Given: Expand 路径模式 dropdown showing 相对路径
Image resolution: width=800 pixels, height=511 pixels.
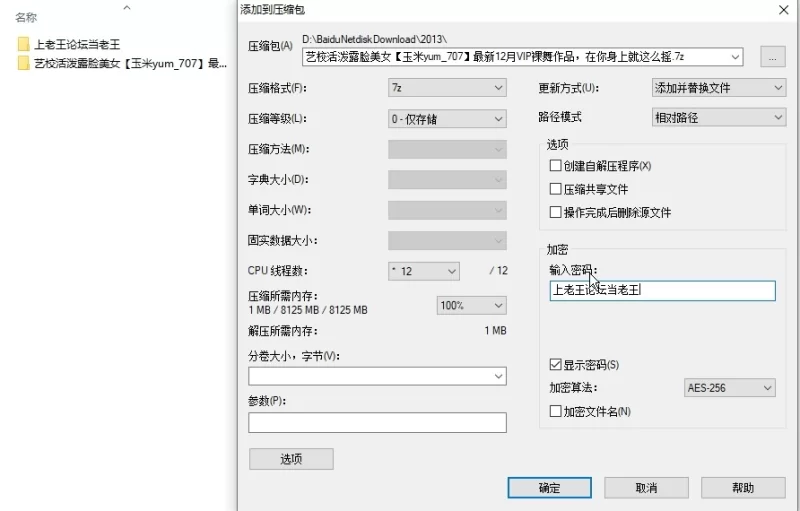Looking at the screenshot, I should [717, 117].
